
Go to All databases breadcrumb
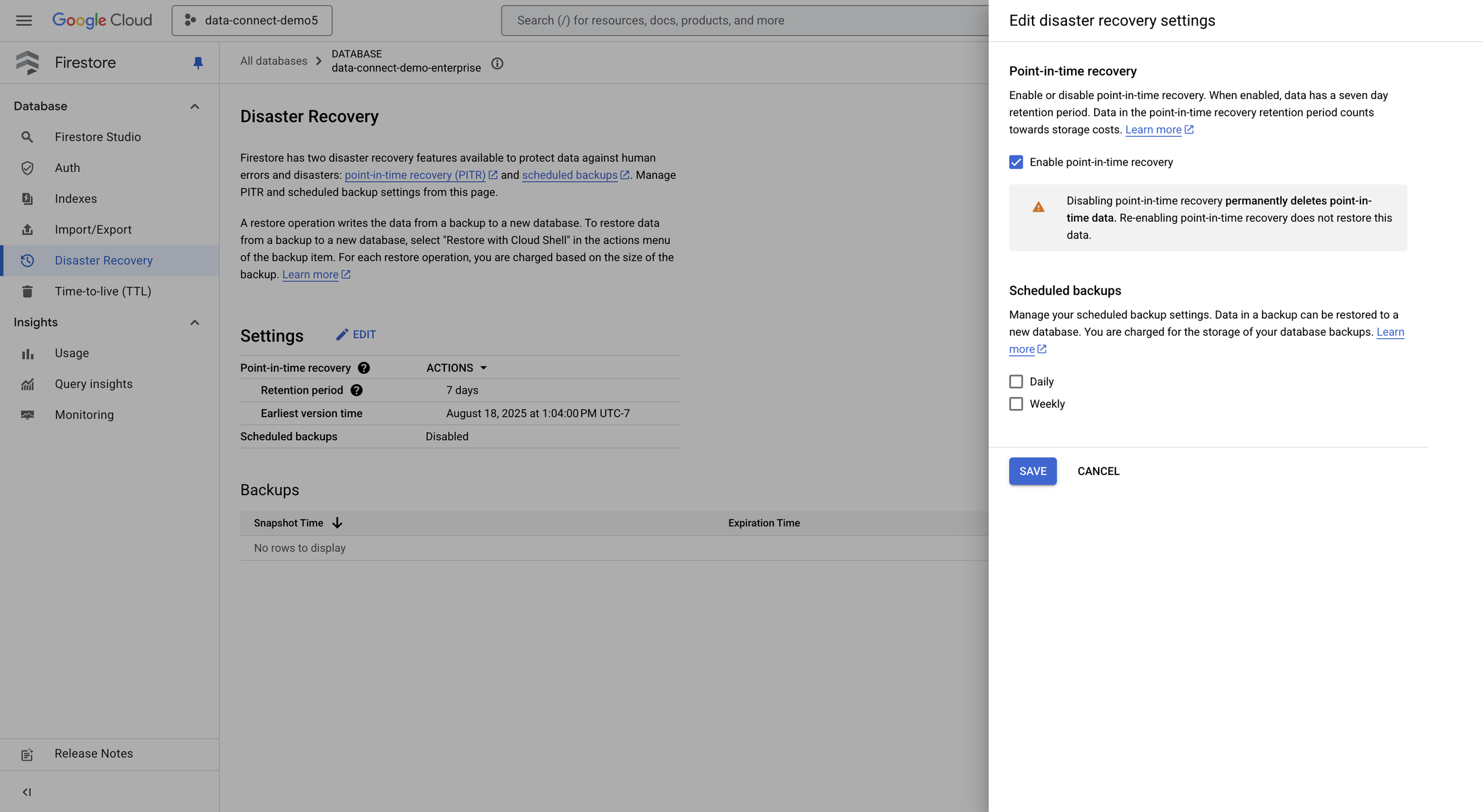click(x=274, y=61)
